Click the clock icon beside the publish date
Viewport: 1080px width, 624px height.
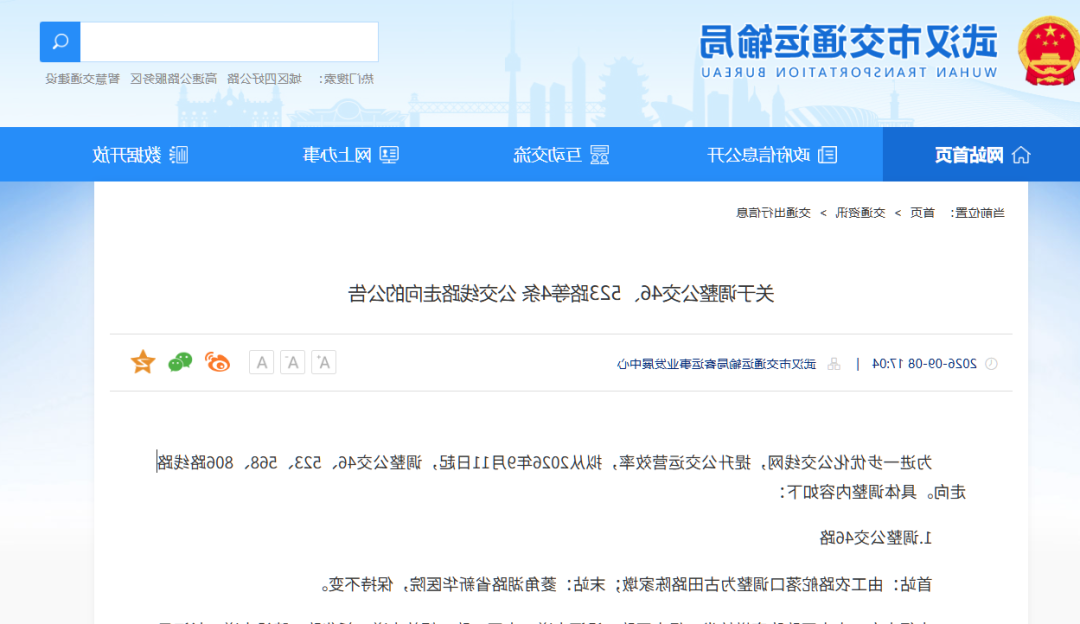(x=991, y=364)
